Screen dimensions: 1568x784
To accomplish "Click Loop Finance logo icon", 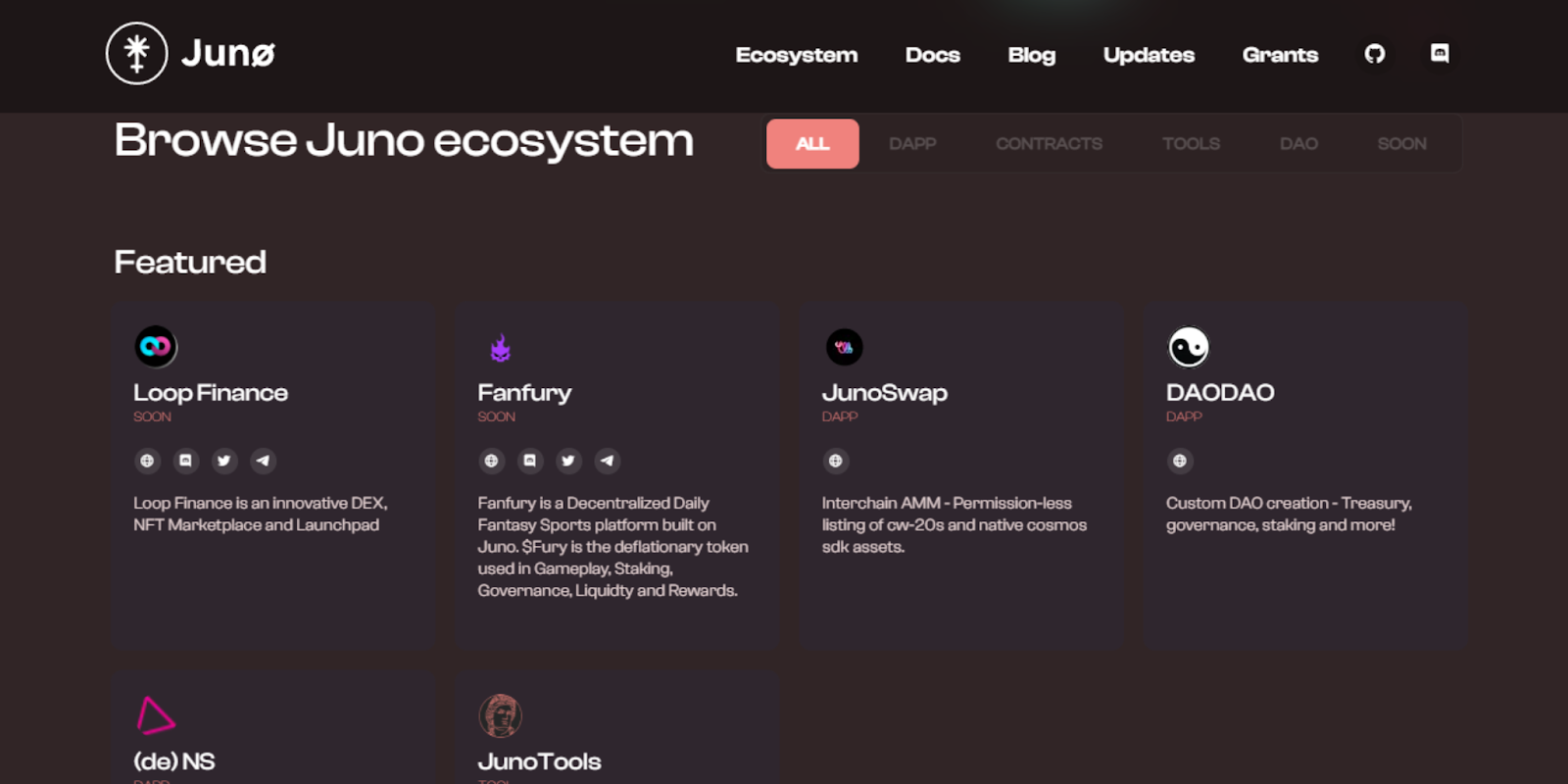I will click(156, 346).
